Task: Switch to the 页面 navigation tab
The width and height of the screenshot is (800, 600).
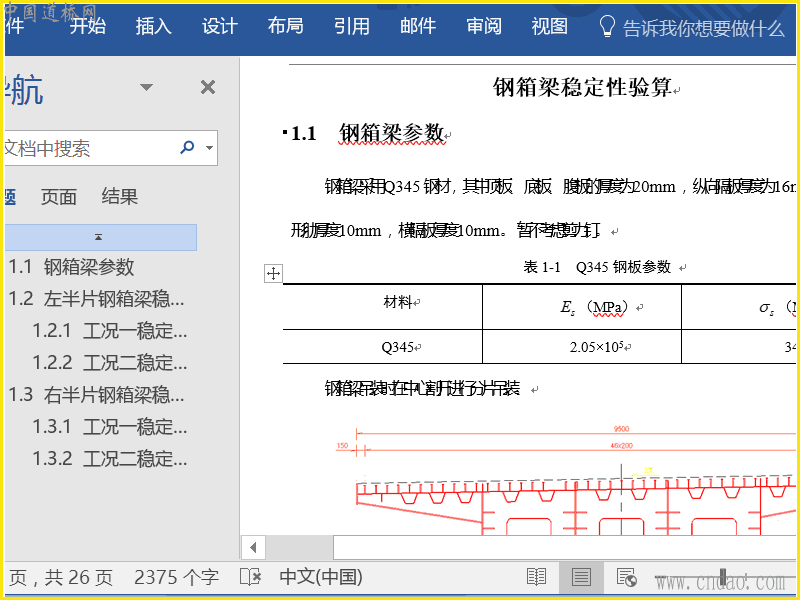Action: coord(59,197)
